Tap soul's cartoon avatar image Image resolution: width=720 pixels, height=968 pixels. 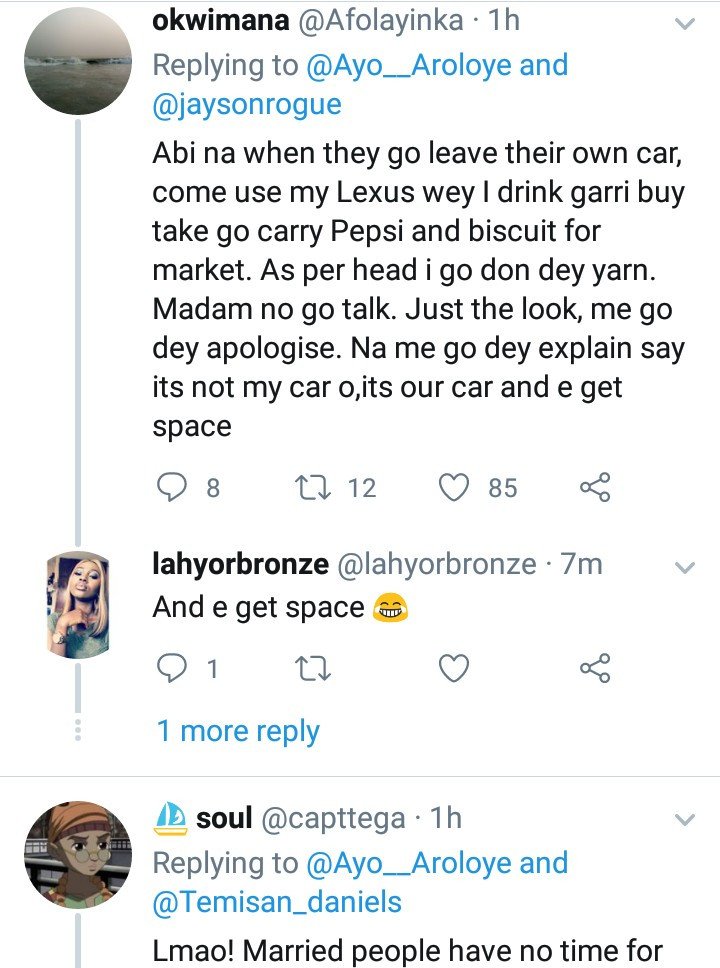78,855
